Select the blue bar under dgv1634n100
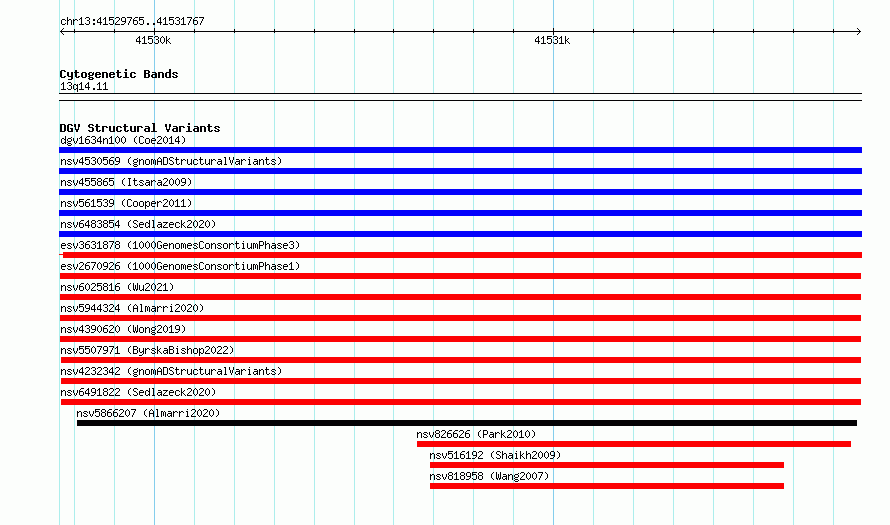Viewport: 890px width, 525px height. pos(460,150)
